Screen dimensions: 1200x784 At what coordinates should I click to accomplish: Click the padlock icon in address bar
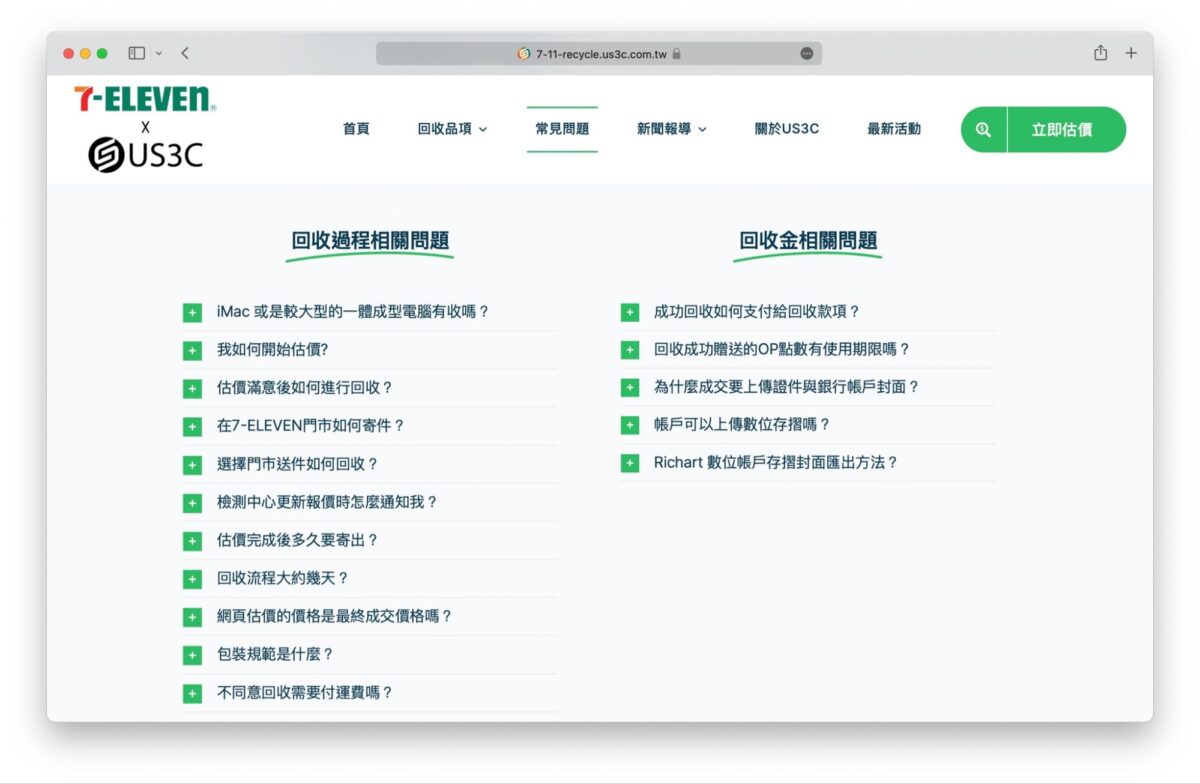coord(677,54)
